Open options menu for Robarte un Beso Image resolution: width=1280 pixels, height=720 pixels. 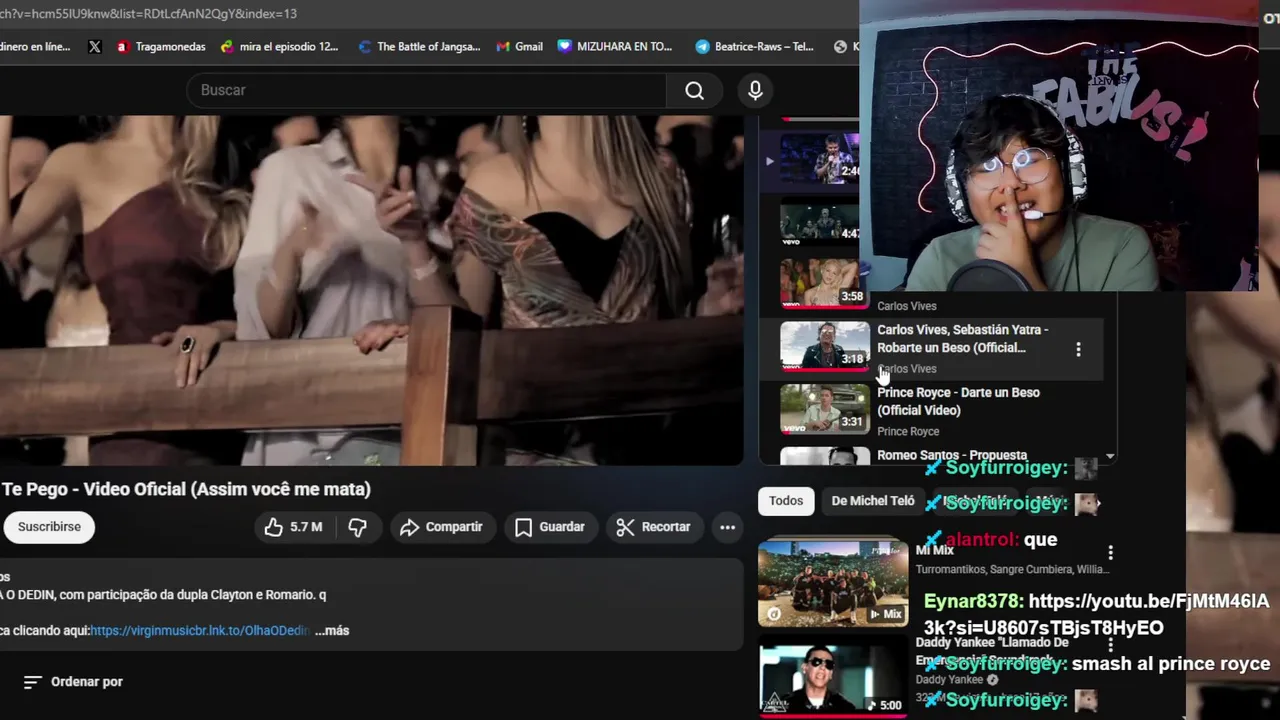click(x=1078, y=349)
